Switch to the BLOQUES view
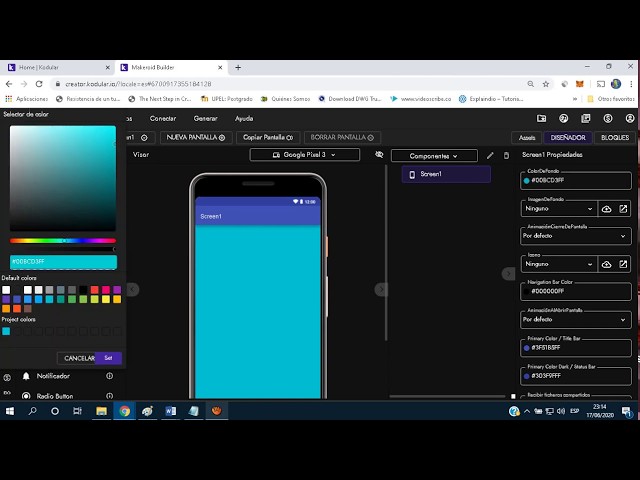Screen dimensions: 640x480 tap(615, 138)
